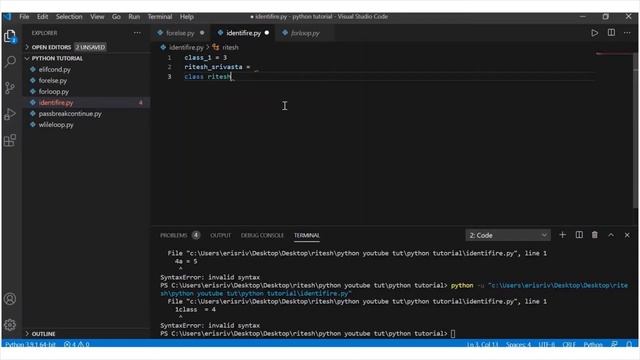Open whileloop.py from explorer
The image size is (640, 360).
pyautogui.click(x=56, y=124)
